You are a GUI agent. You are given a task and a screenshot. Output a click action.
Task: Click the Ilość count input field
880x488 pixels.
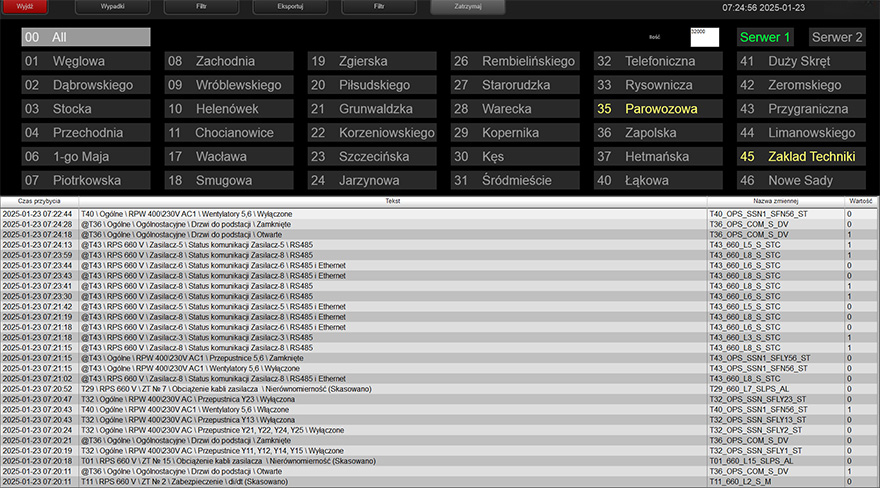click(x=704, y=37)
